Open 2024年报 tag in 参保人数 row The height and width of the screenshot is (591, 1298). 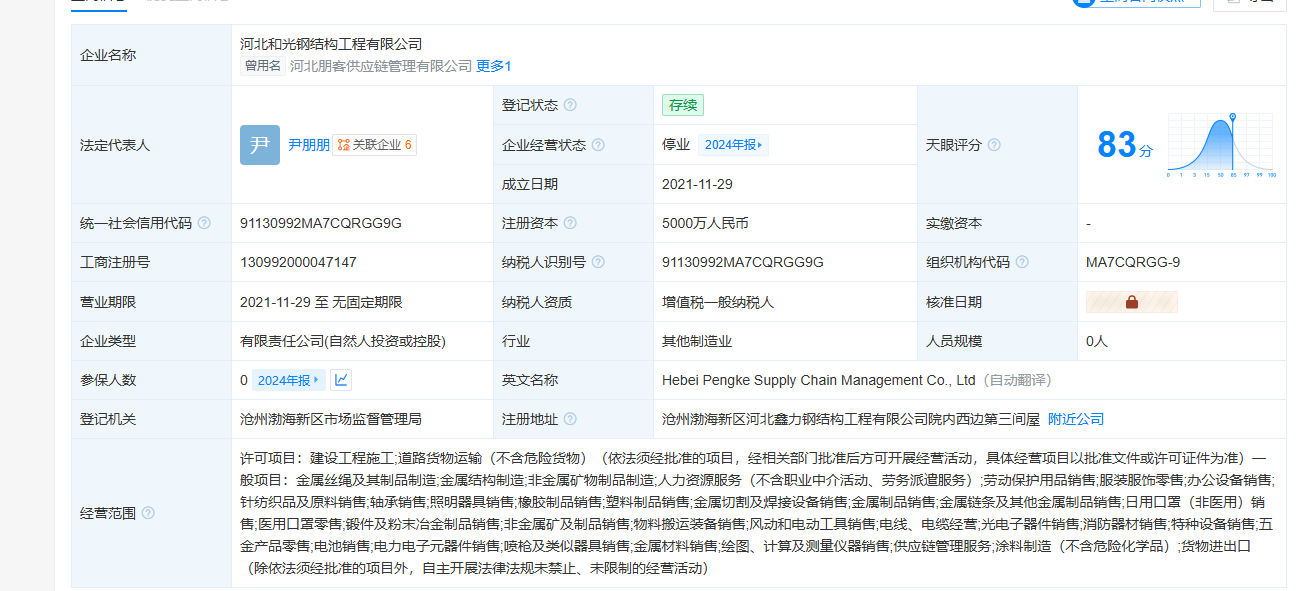[x=289, y=380]
